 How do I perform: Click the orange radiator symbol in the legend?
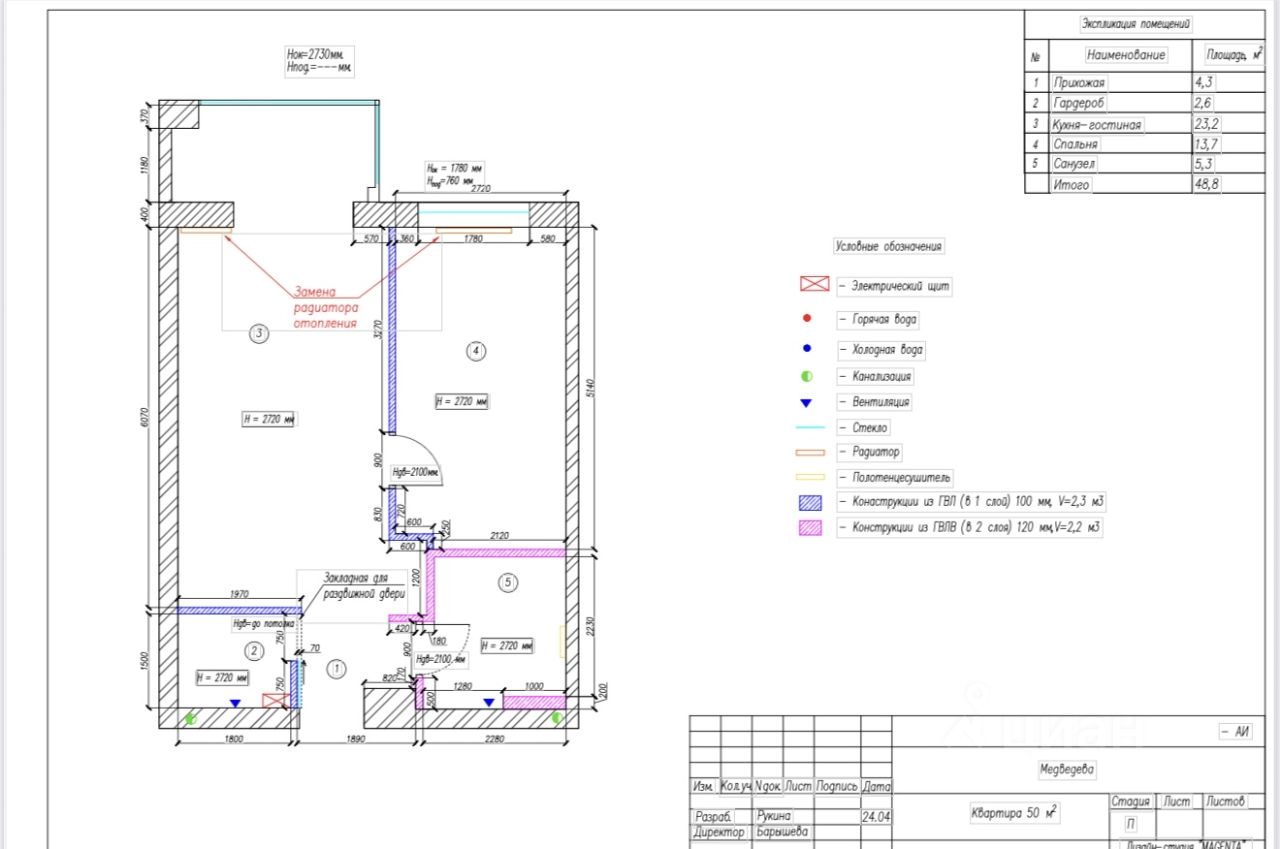(811, 452)
